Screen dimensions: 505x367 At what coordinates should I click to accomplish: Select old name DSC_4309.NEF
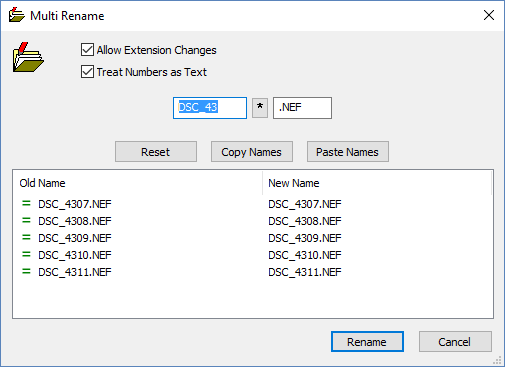75,238
